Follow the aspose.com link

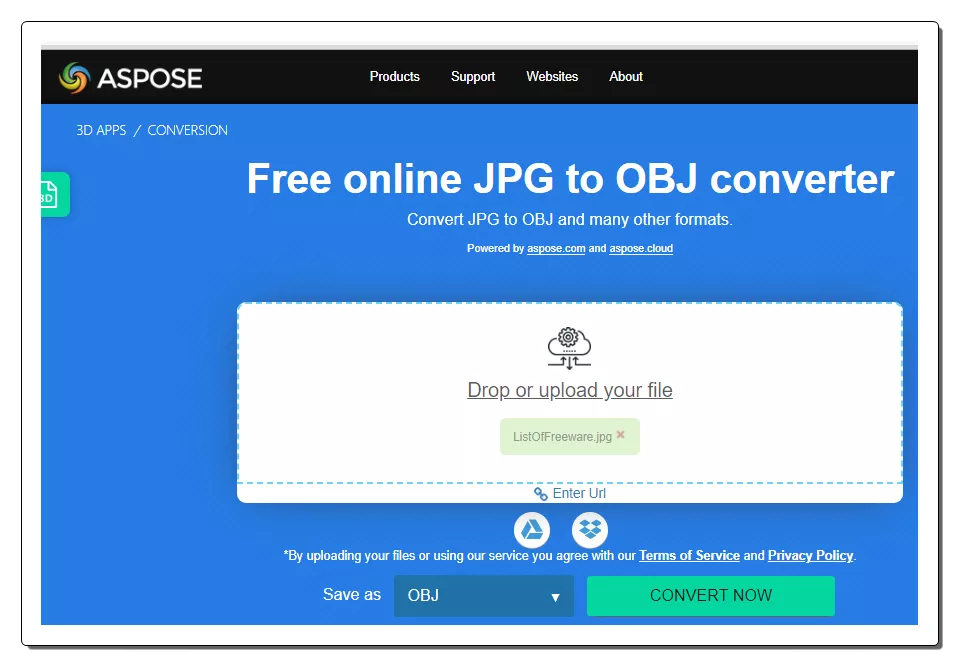point(556,248)
